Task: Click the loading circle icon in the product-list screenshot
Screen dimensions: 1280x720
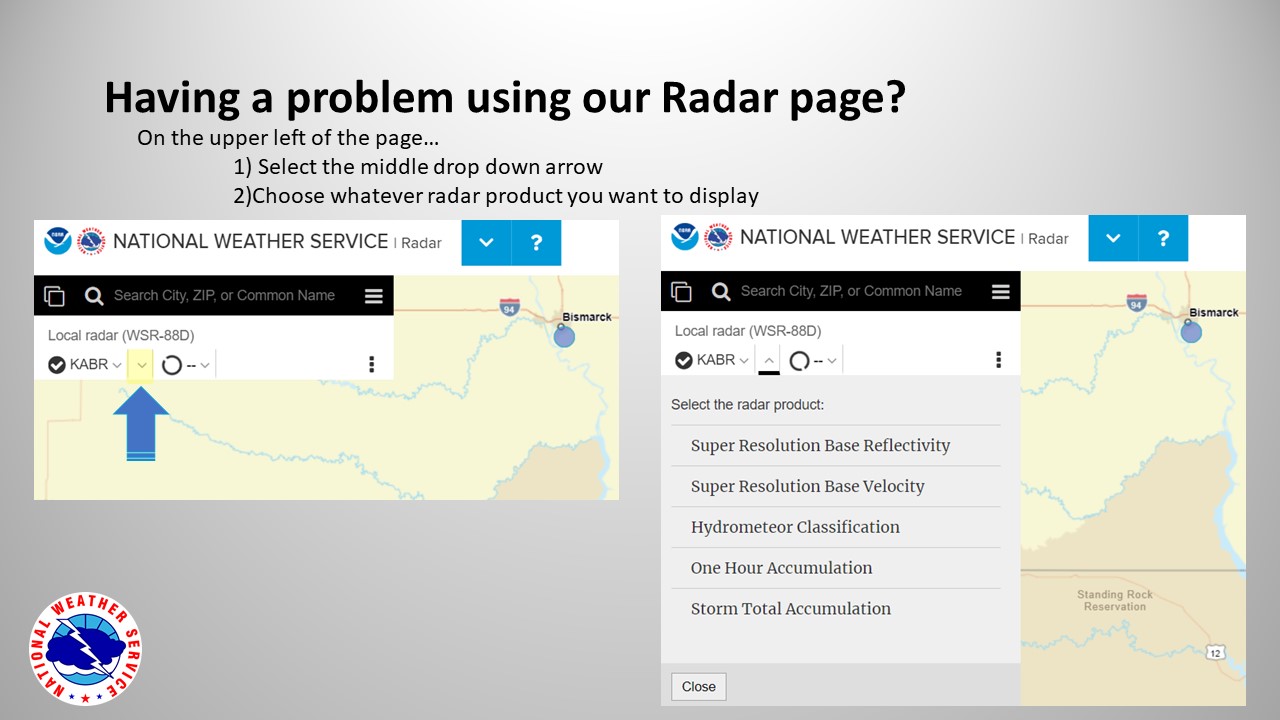Action: [799, 361]
